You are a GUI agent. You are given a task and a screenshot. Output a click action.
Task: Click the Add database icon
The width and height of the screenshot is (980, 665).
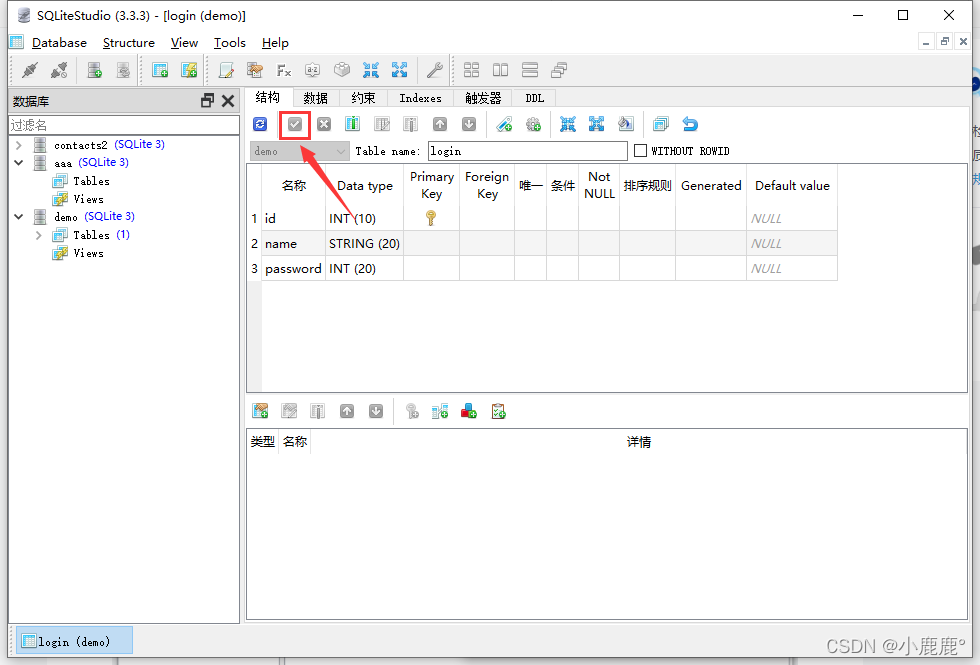[94, 70]
